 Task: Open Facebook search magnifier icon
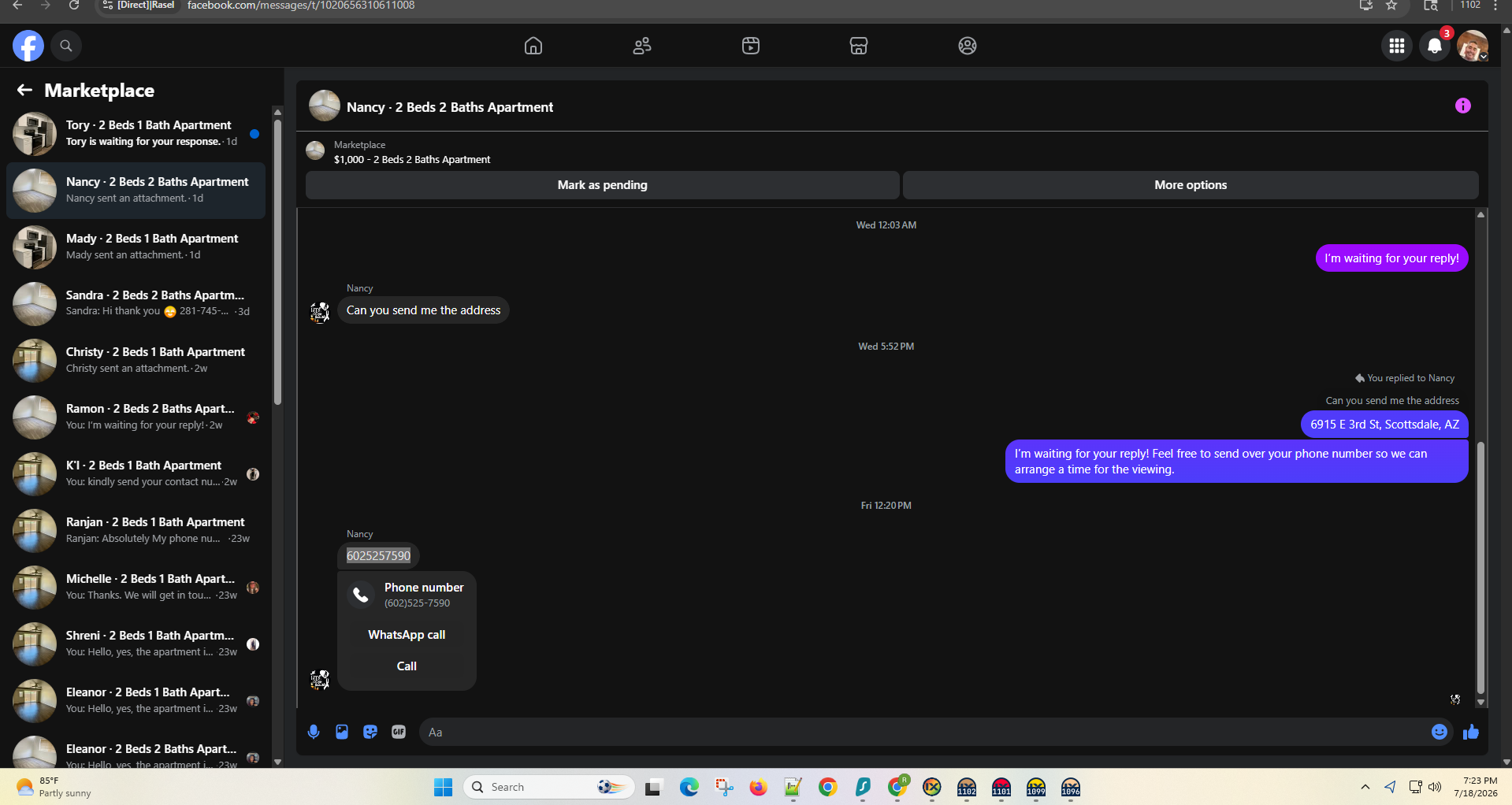pyautogui.click(x=66, y=46)
